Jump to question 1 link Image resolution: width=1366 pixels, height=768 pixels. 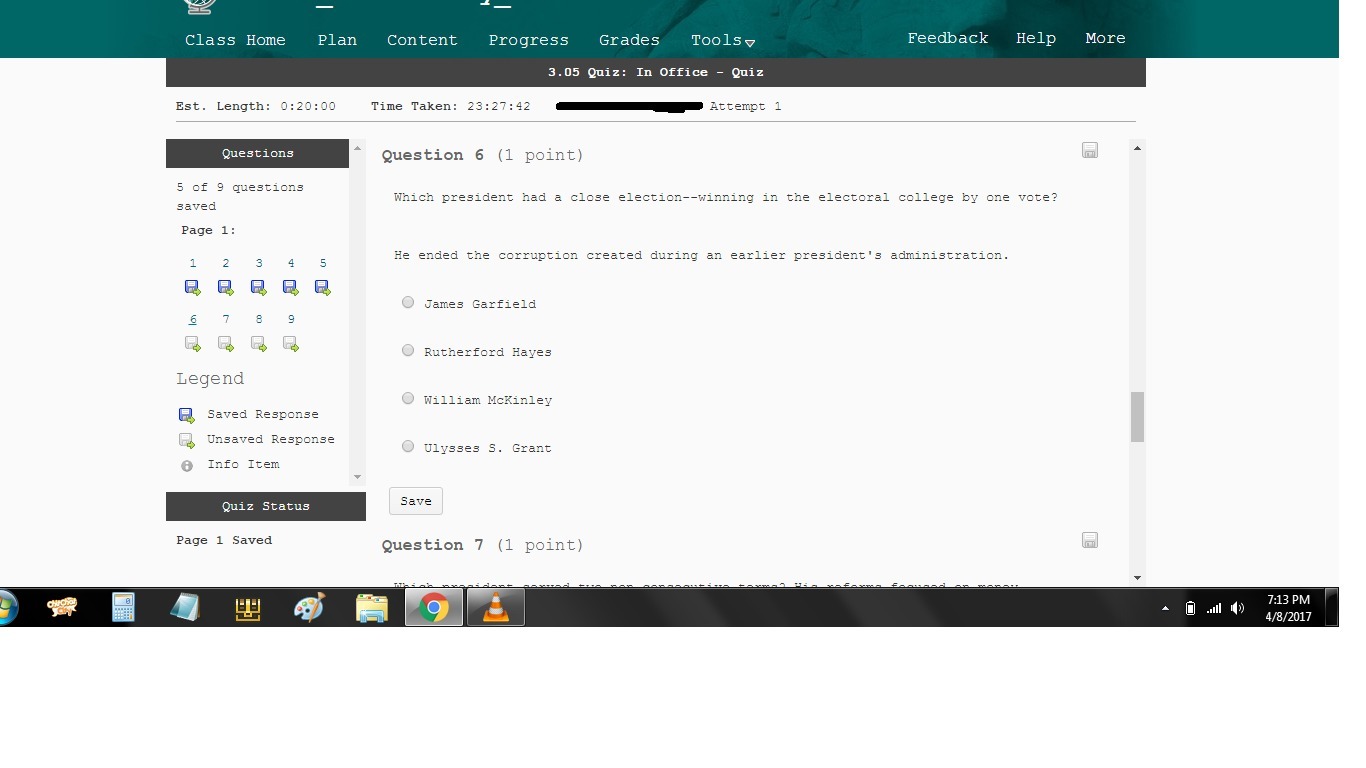193,263
